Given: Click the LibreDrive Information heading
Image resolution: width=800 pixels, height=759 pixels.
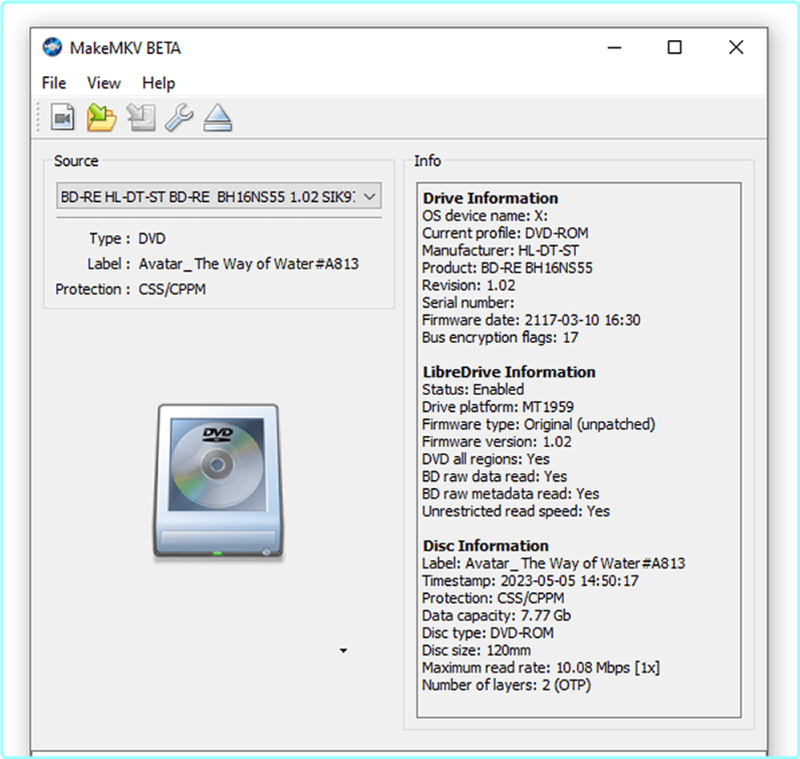Looking at the screenshot, I should click(508, 372).
